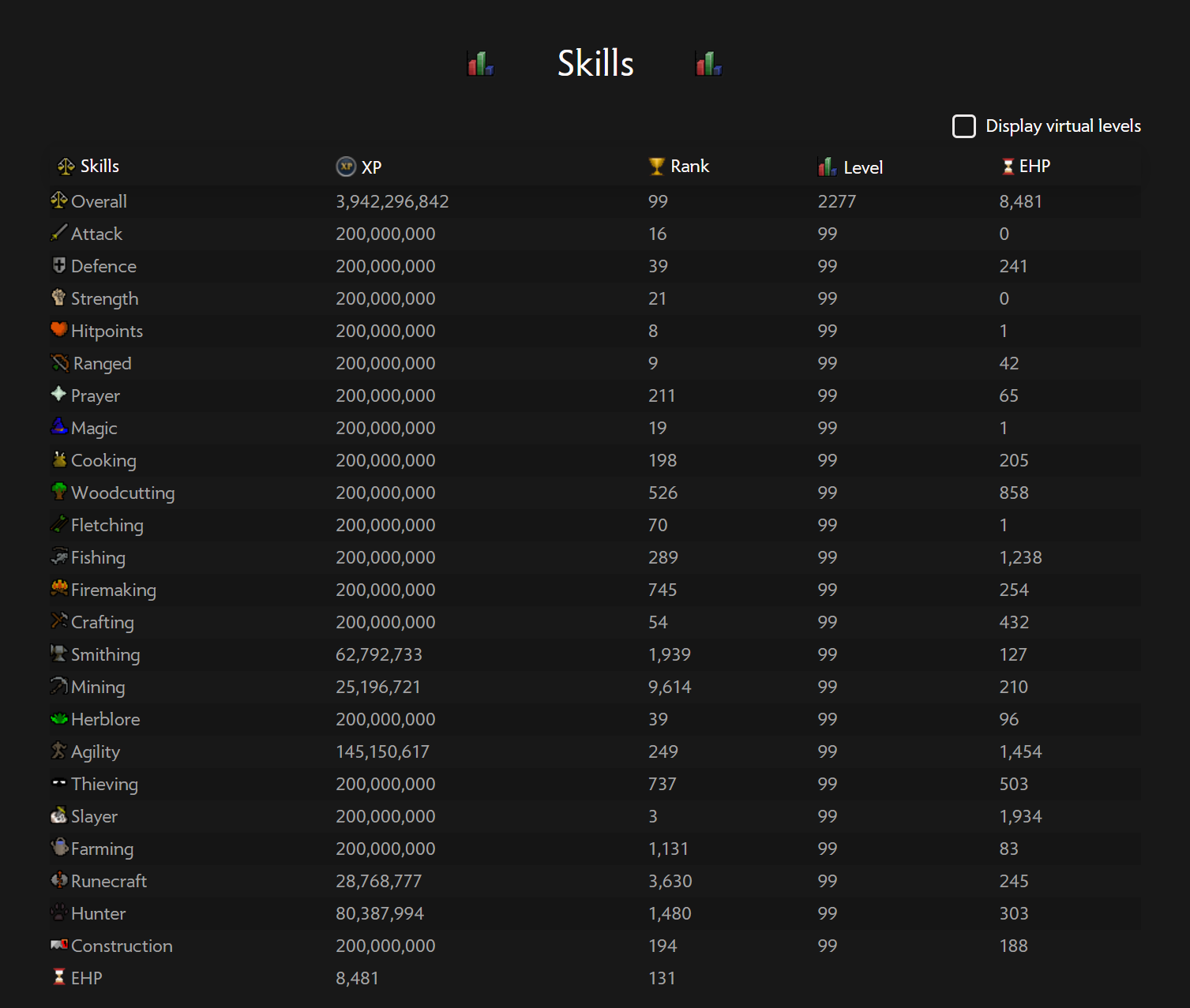Click Thieving EHP value 503
Viewport: 1190px width, 1008px height.
[1014, 784]
